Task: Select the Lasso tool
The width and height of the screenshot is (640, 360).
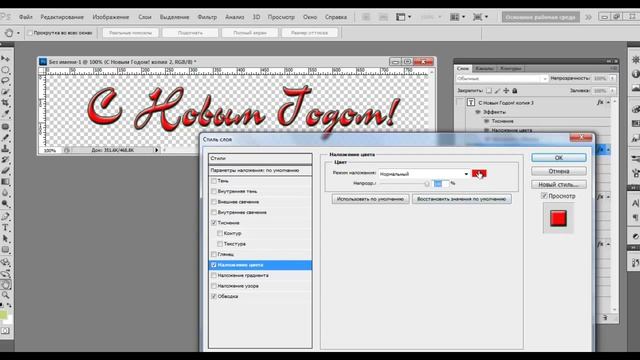Action: coord(5,80)
